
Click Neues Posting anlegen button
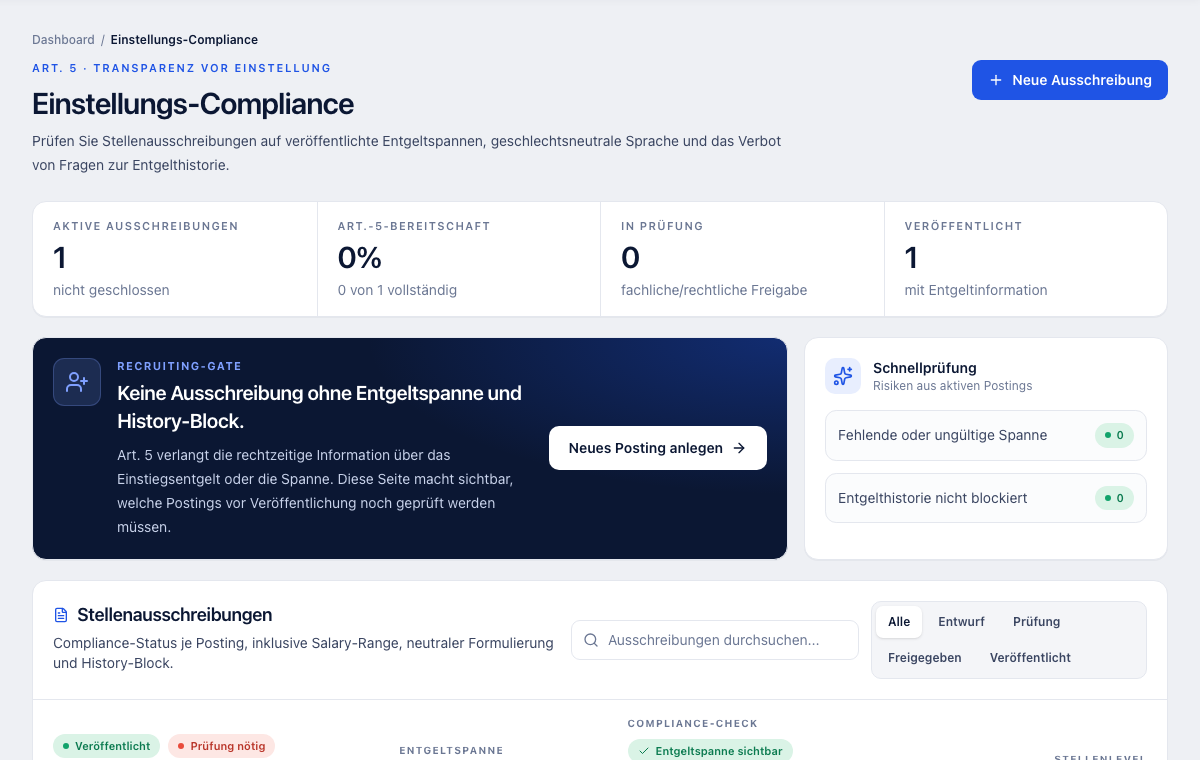point(658,448)
